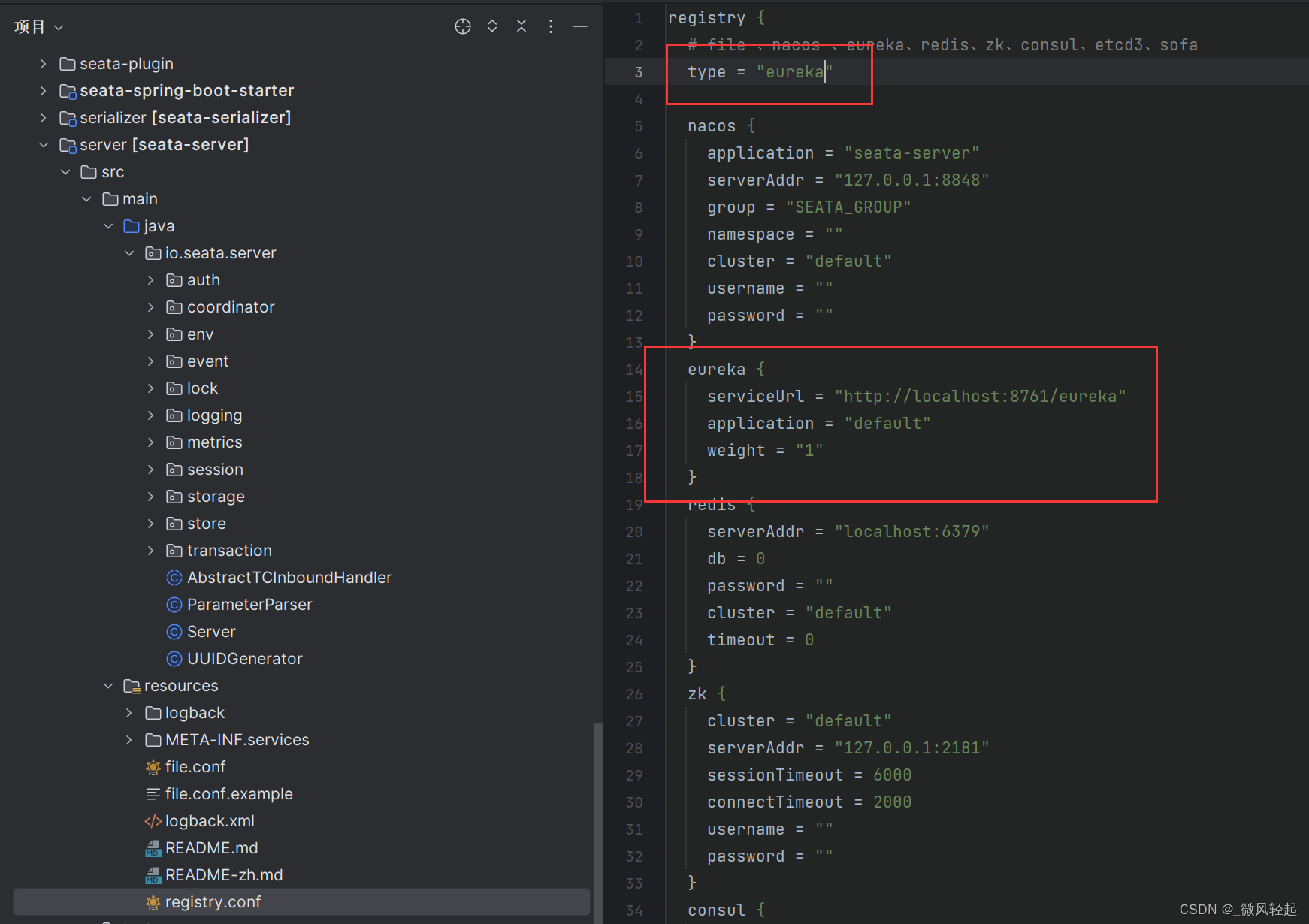Select the event package
This screenshot has height=924, width=1309.
point(208,361)
